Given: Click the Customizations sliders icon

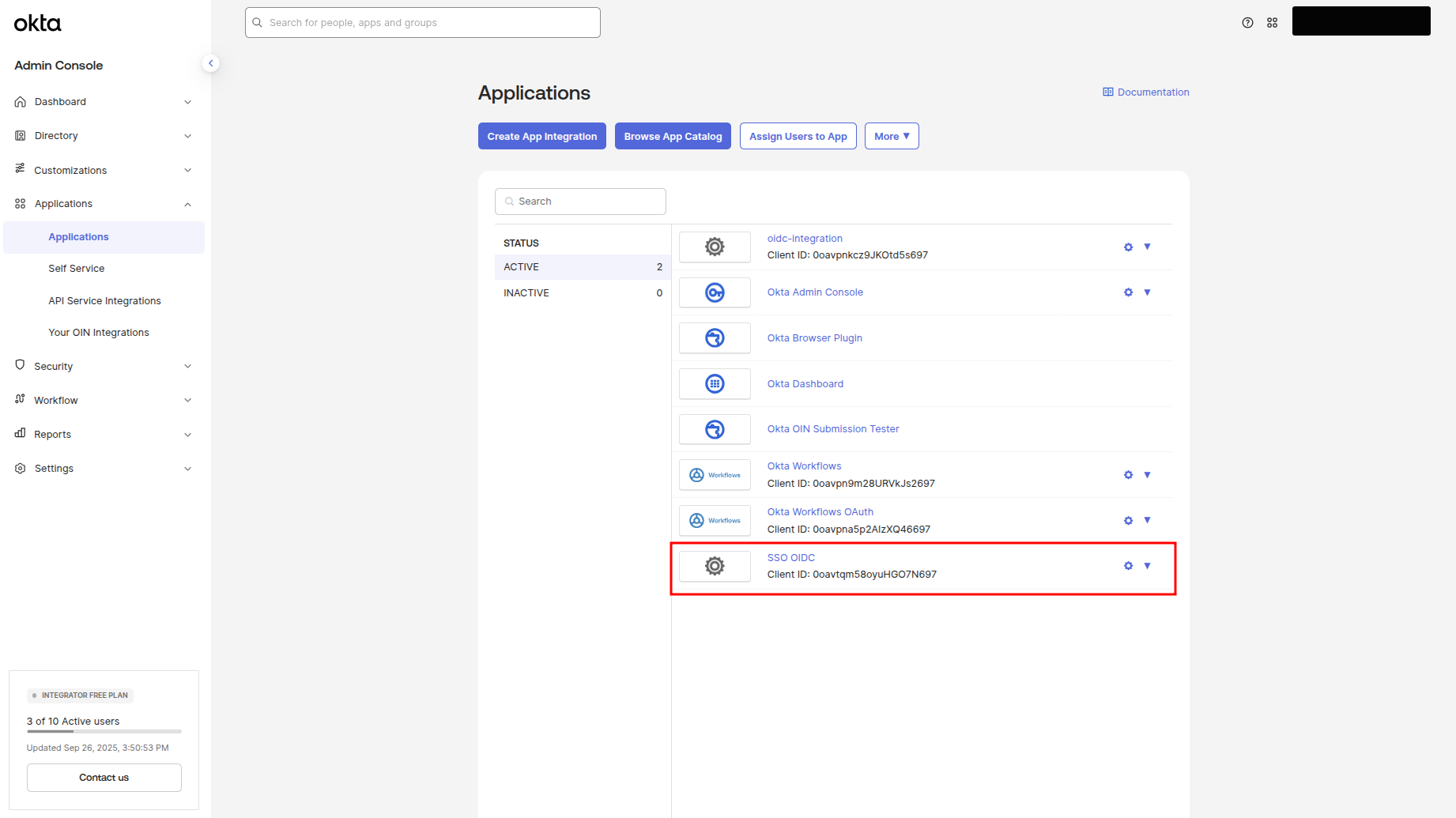Looking at the screenshot, I should [21, 169].
